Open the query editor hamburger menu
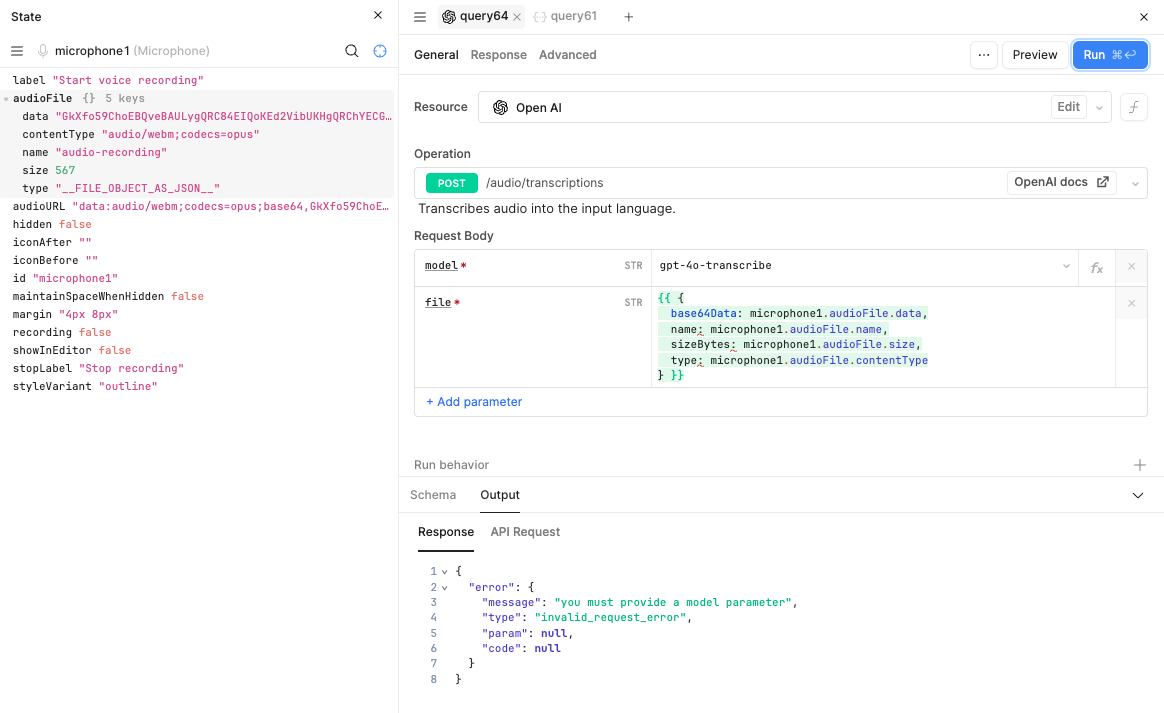The image size is (1164, 713). coord(420,16)
